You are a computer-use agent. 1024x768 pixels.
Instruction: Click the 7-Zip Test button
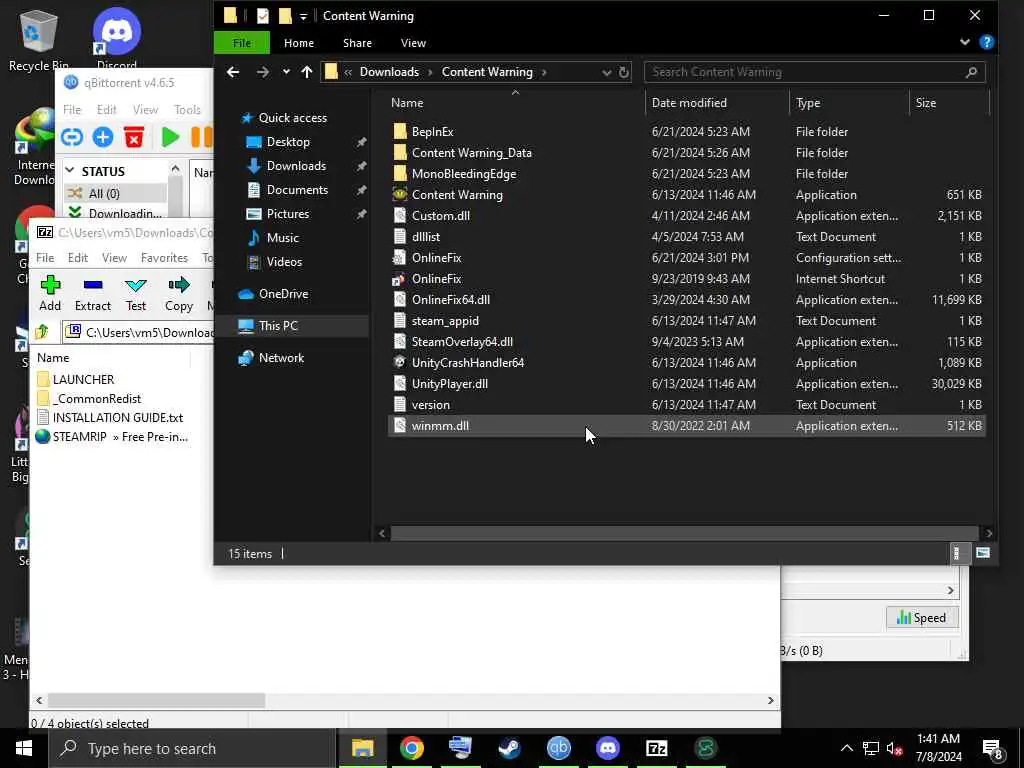[136, 293]
